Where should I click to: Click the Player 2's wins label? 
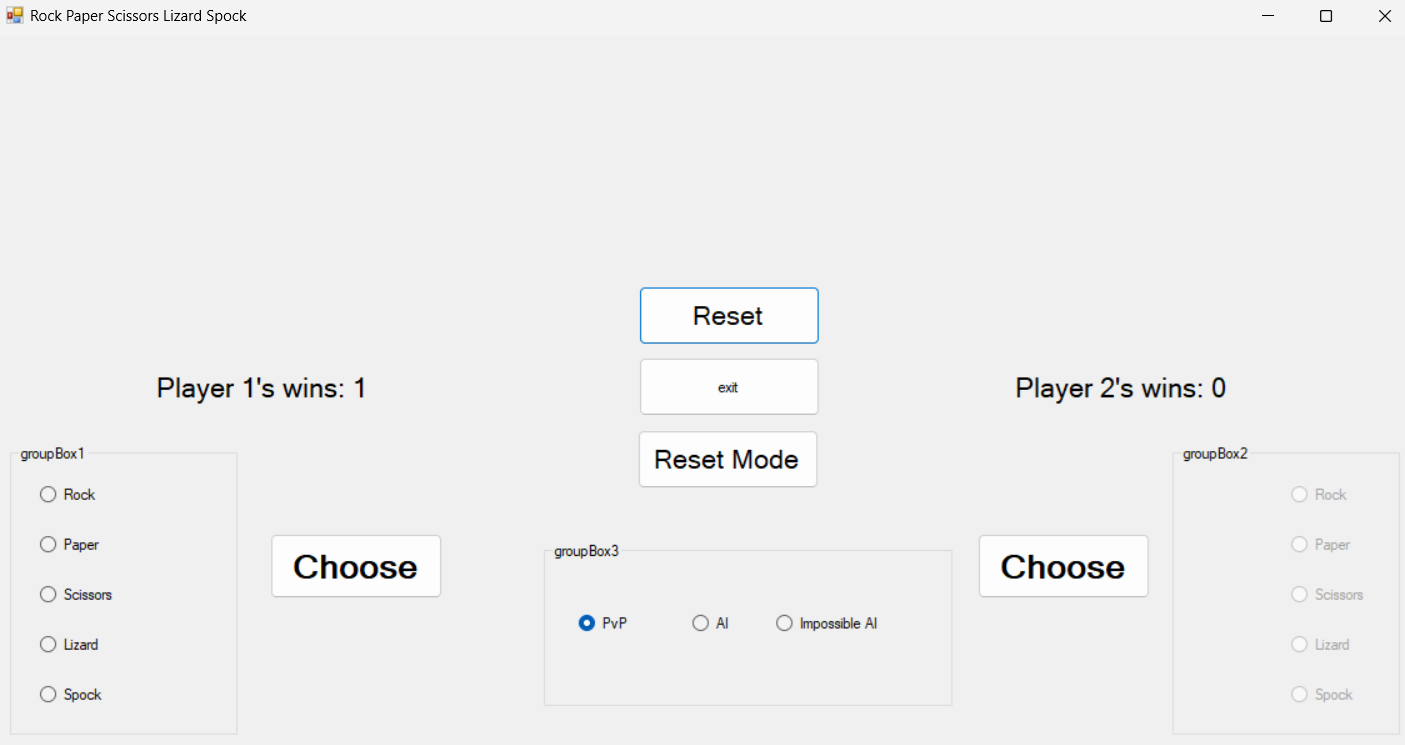[1120, 388]
